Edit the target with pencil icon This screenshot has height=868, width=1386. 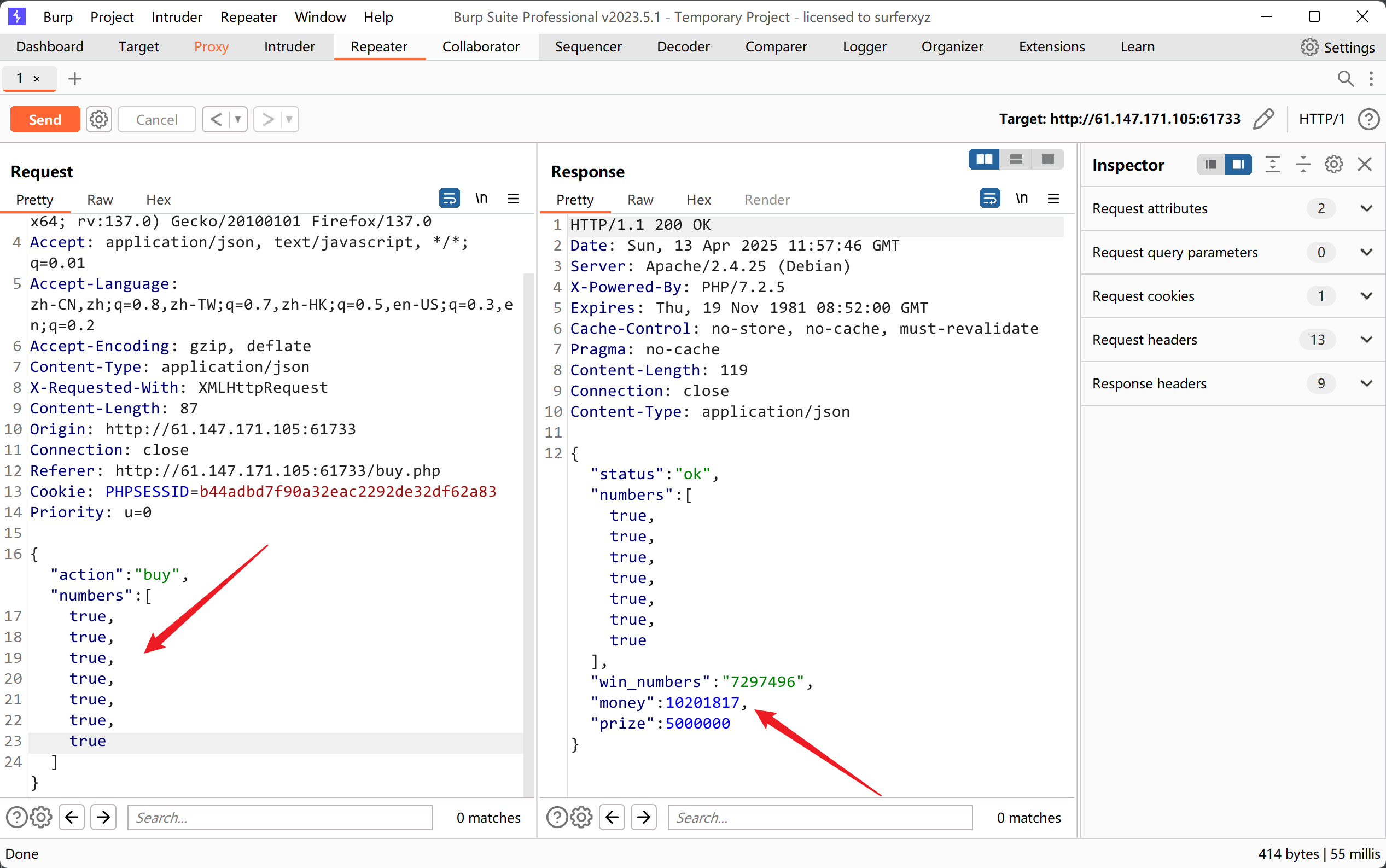1263,119
